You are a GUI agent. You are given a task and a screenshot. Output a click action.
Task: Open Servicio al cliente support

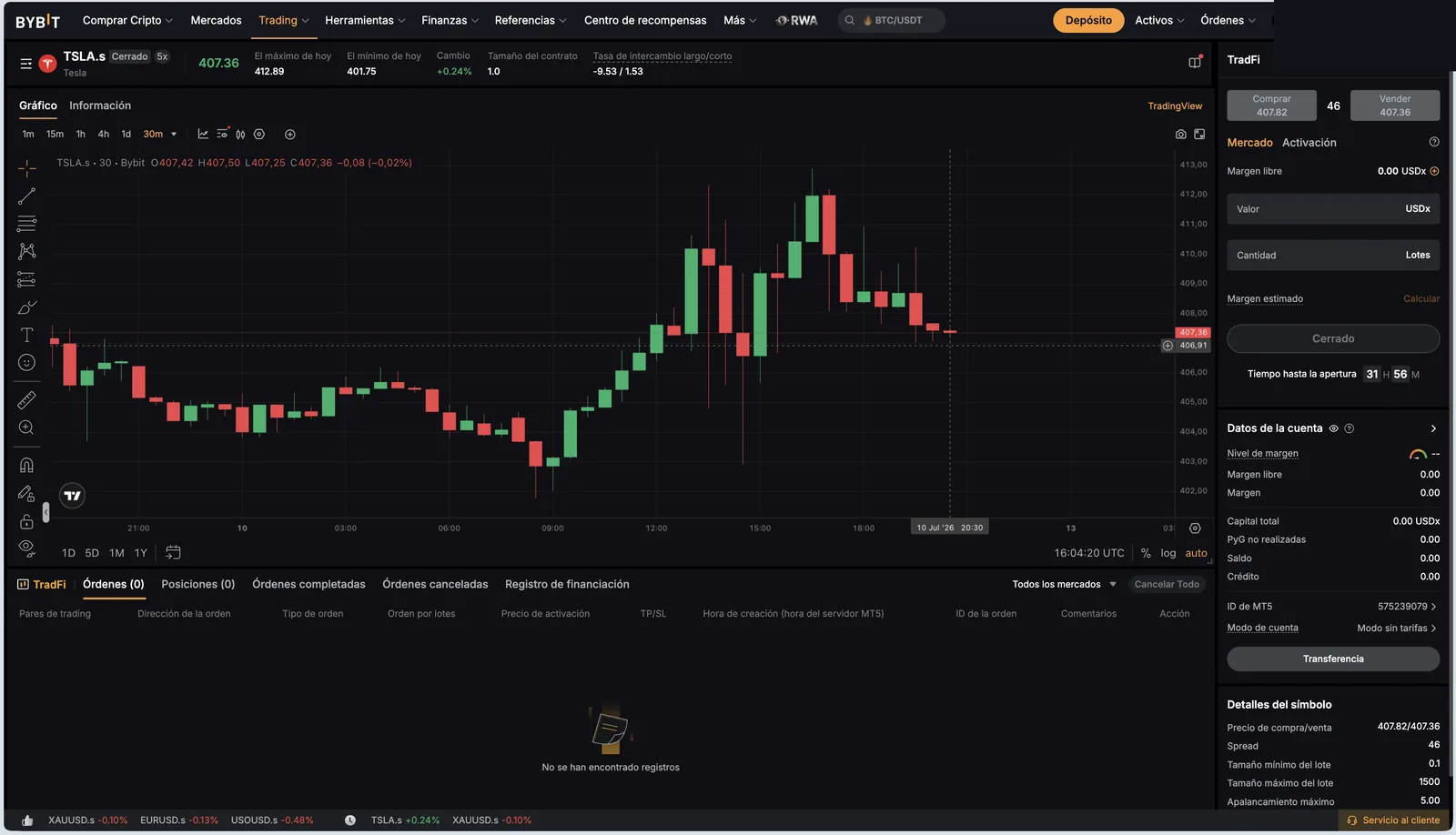pyautogui.click(x=1393, y=820)
